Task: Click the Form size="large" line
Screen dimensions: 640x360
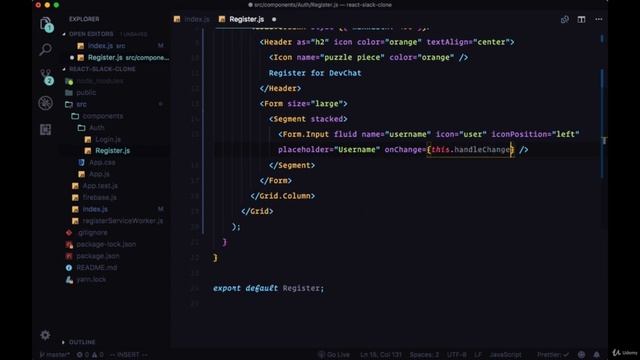Action: [304, 104]
